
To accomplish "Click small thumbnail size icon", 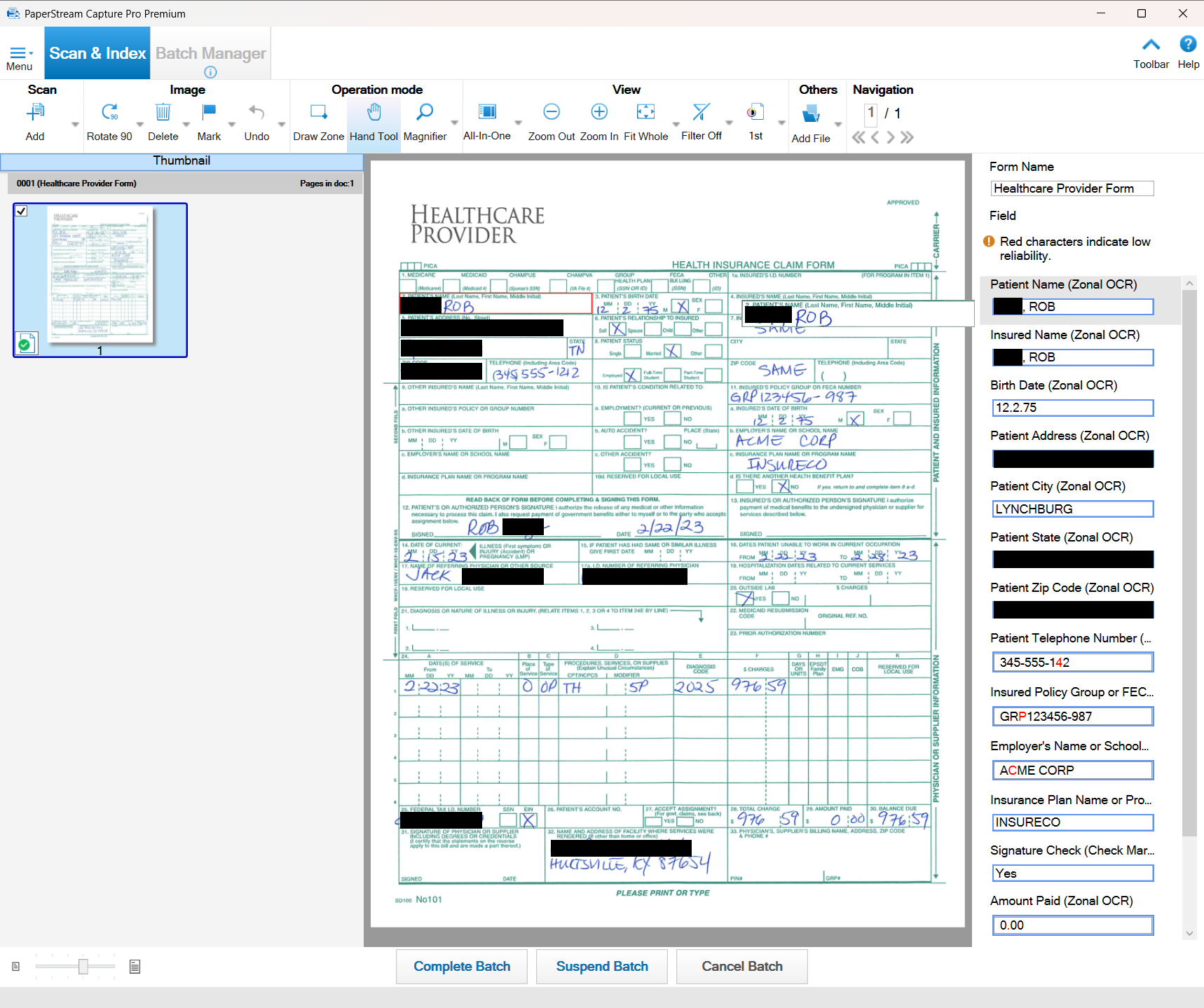I will click(15, 967).
